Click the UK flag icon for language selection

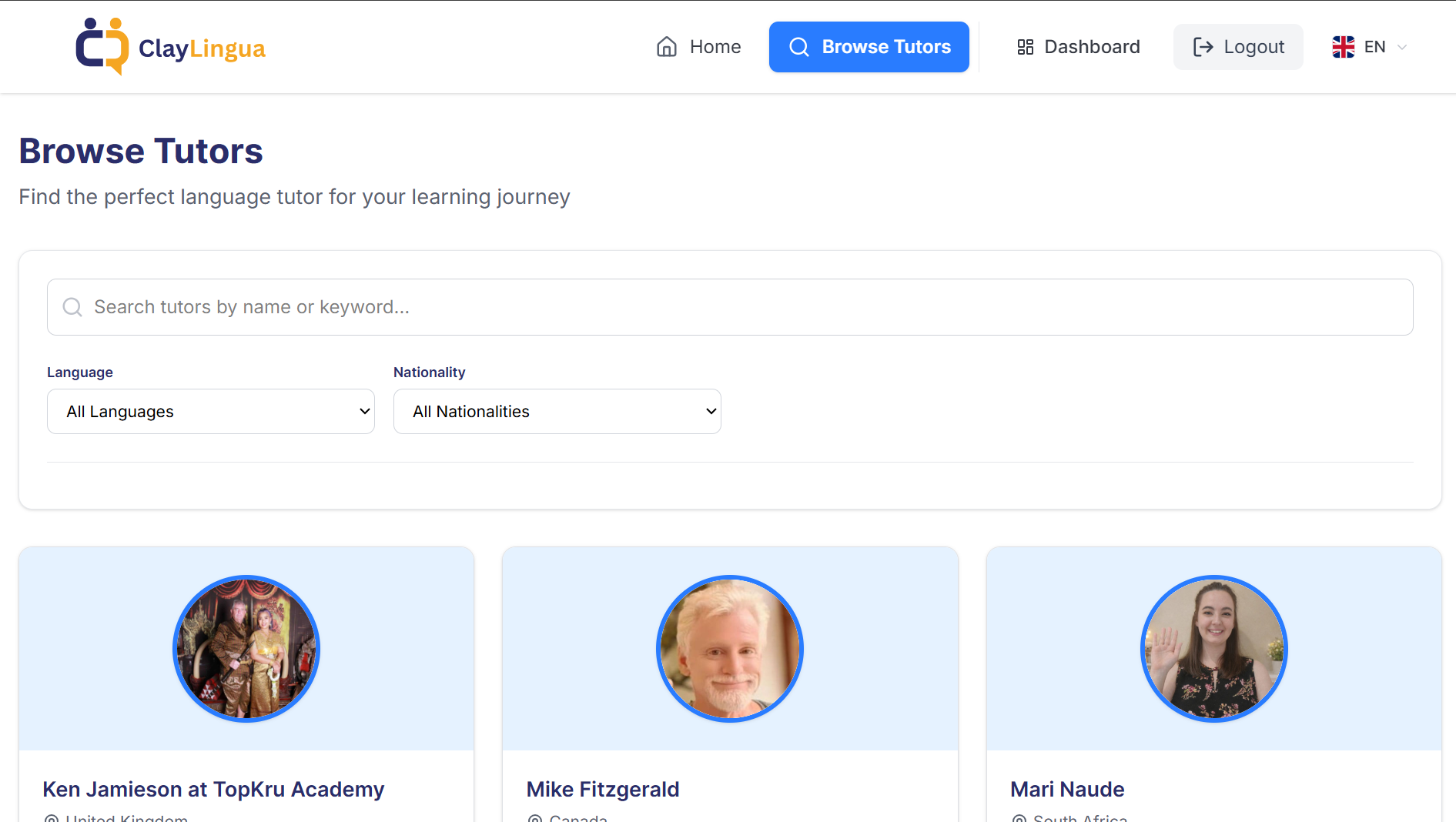tap(1344, 46)
